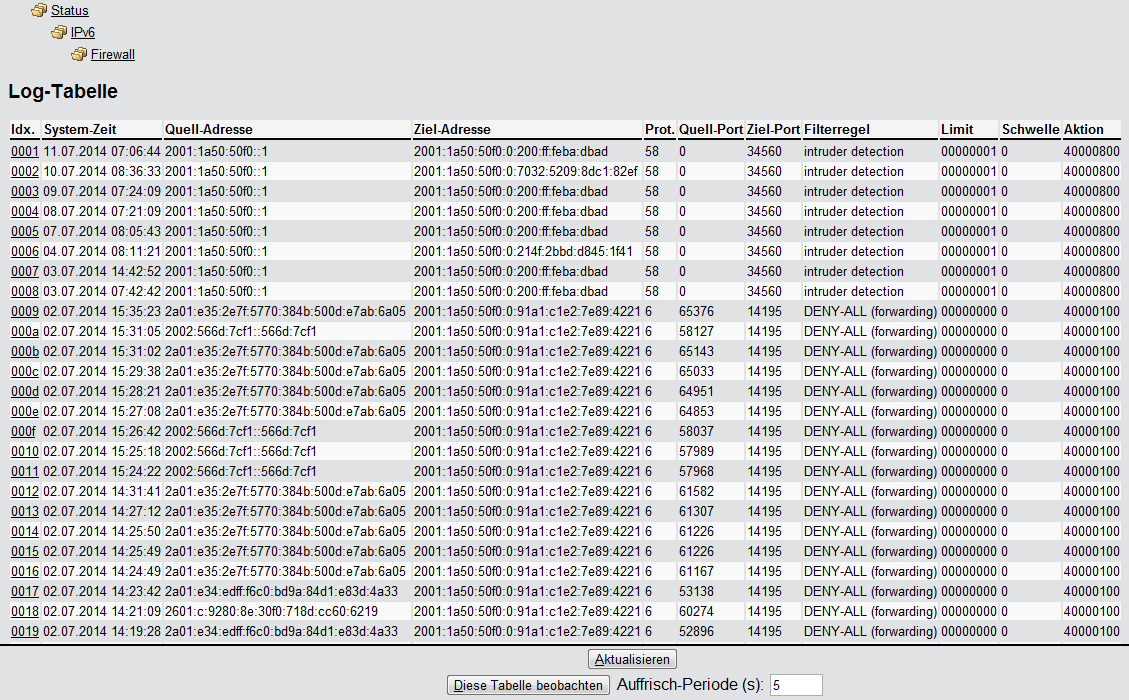Open log entry index 0006
This screenshot has height=700, width=1129.
click(x=24, y=252)
